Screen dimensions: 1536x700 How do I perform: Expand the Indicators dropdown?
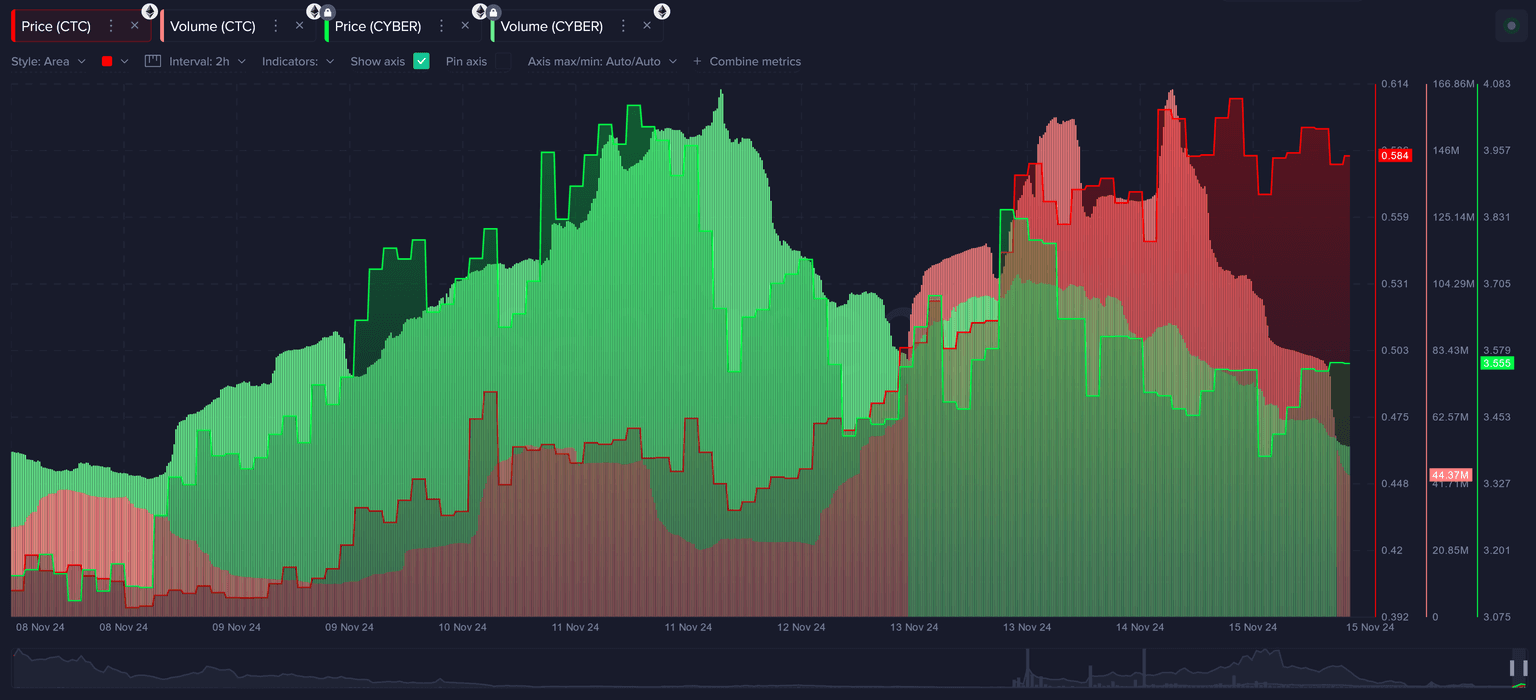pyautogui.click(x=298, y=61)
